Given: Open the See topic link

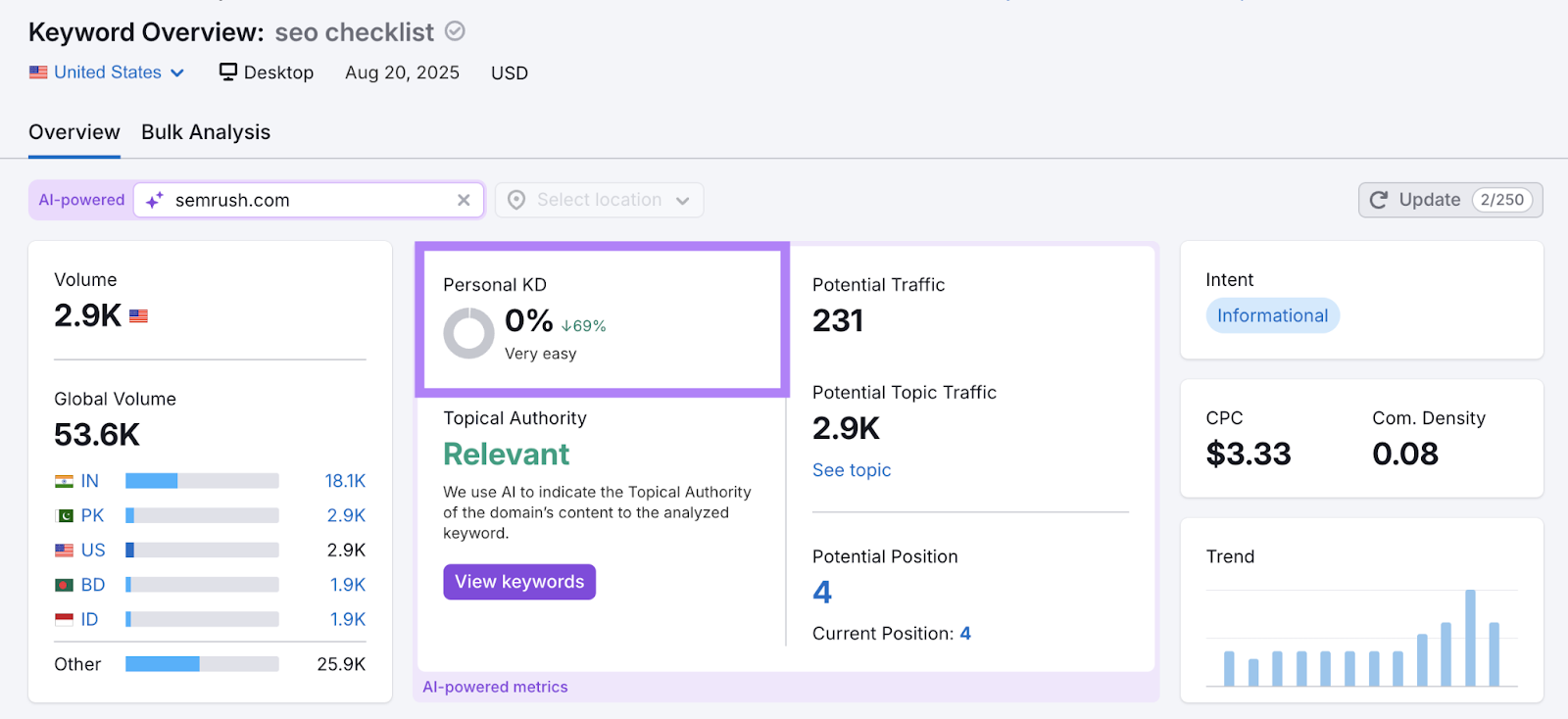Looking at the screenshot, I should click(851, 470).
